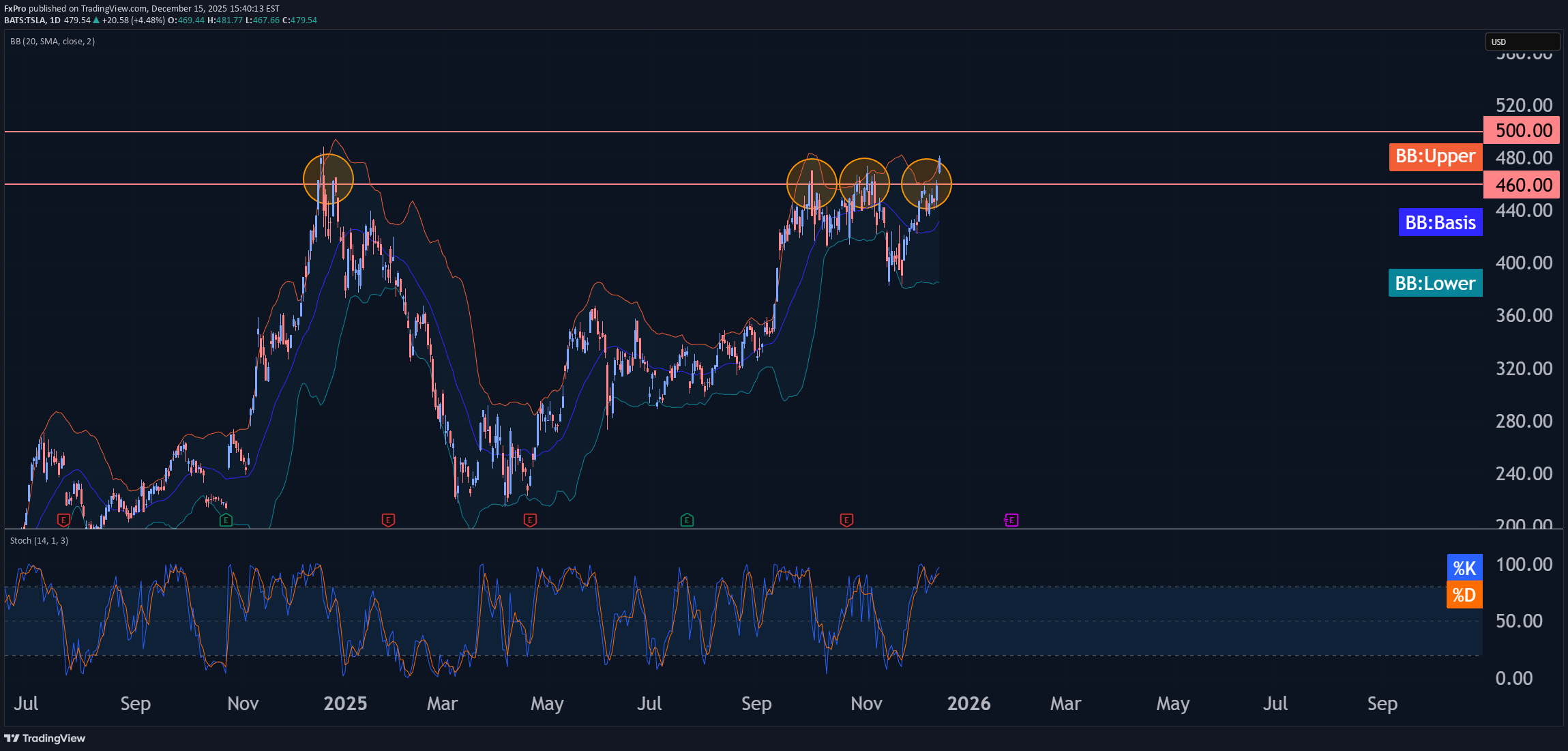Click the red earnings marker after the 2025 label
Image resolution: width=1568 pixels, height=751 pixels.
(x=388, y=520)
